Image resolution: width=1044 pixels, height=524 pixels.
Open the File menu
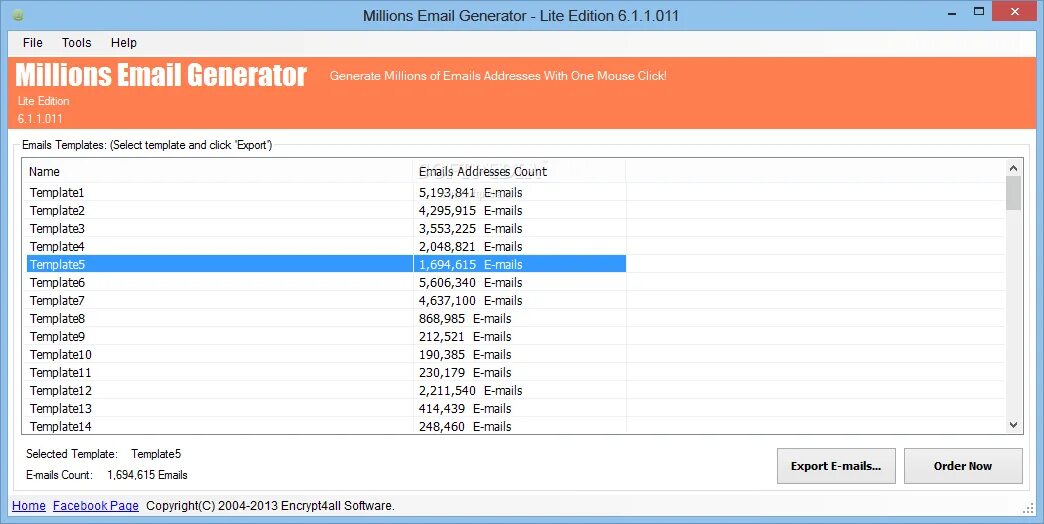coord(33,43)
